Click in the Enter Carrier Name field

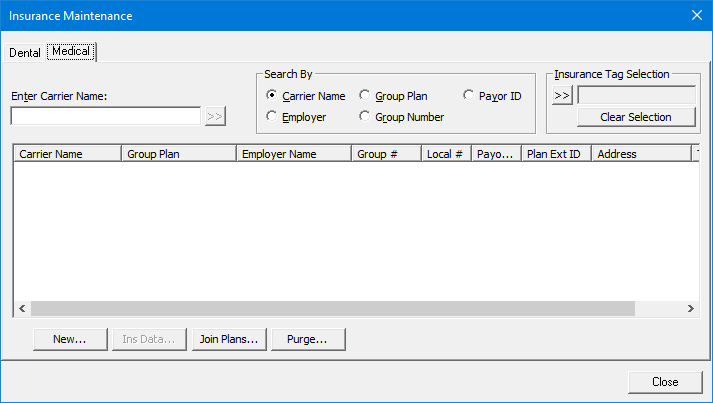[105, 116]
